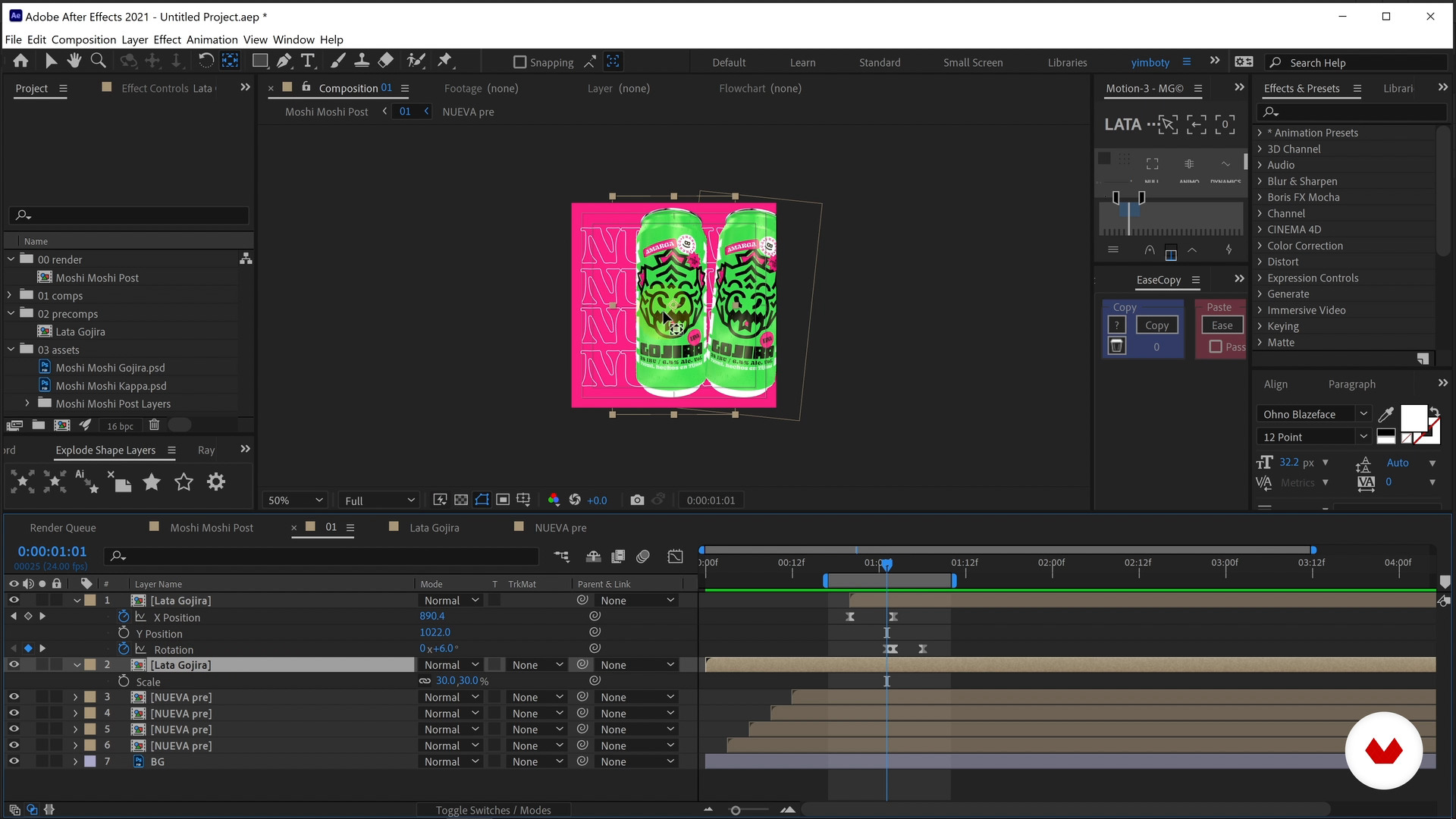
Task: Select the Brush tool
Action: tap(338, 61)
